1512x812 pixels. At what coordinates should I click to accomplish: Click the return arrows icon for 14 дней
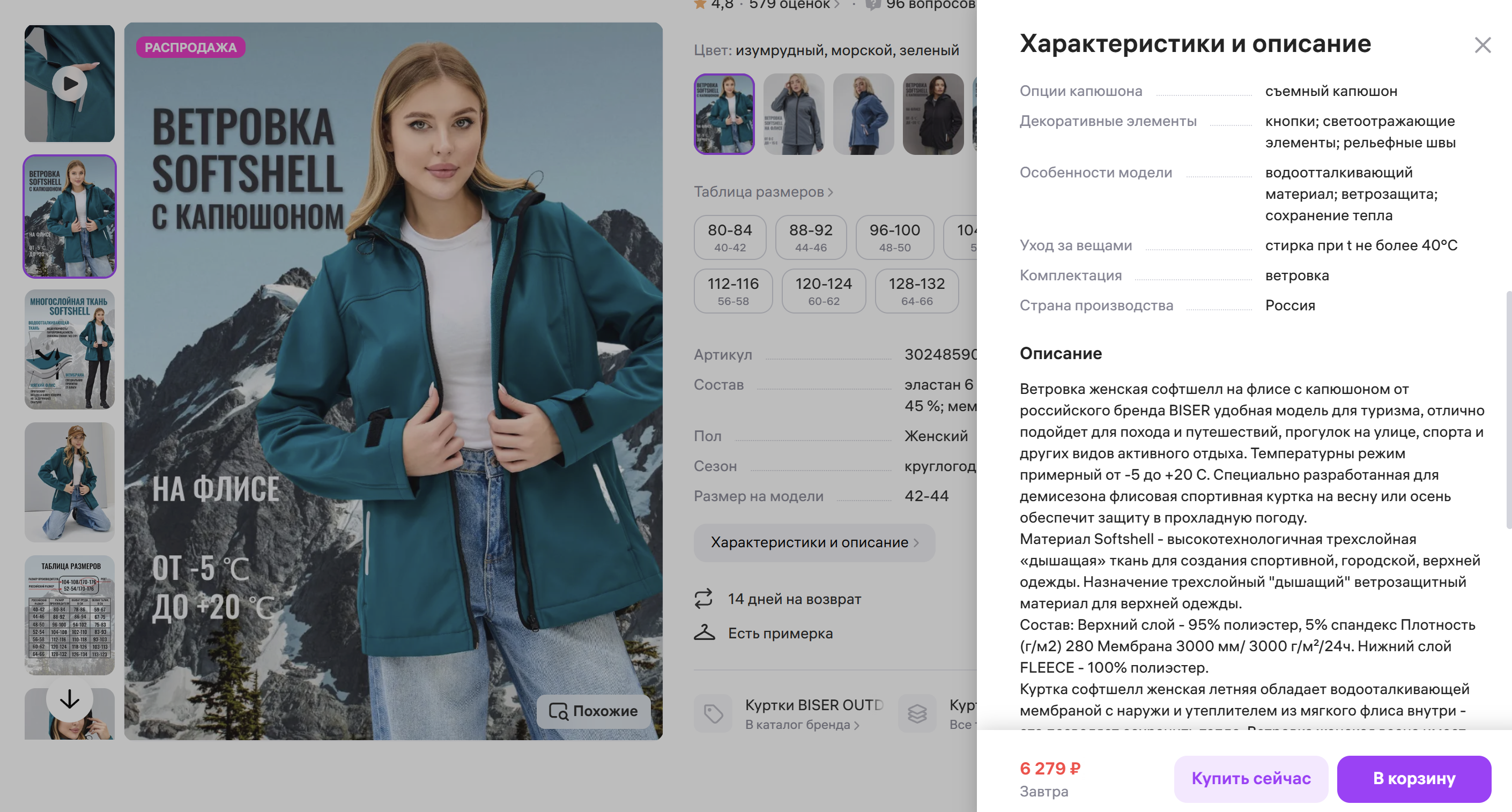tap(703, 599)
